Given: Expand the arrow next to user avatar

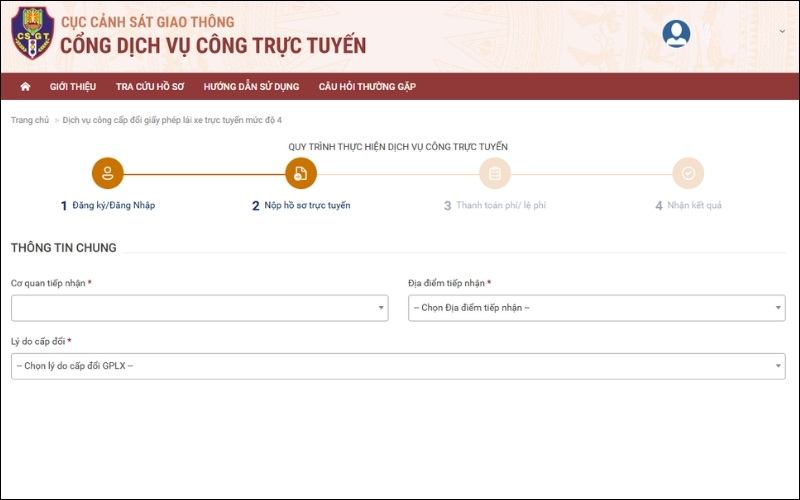Looking at the screenshot, I should point(782,31).
